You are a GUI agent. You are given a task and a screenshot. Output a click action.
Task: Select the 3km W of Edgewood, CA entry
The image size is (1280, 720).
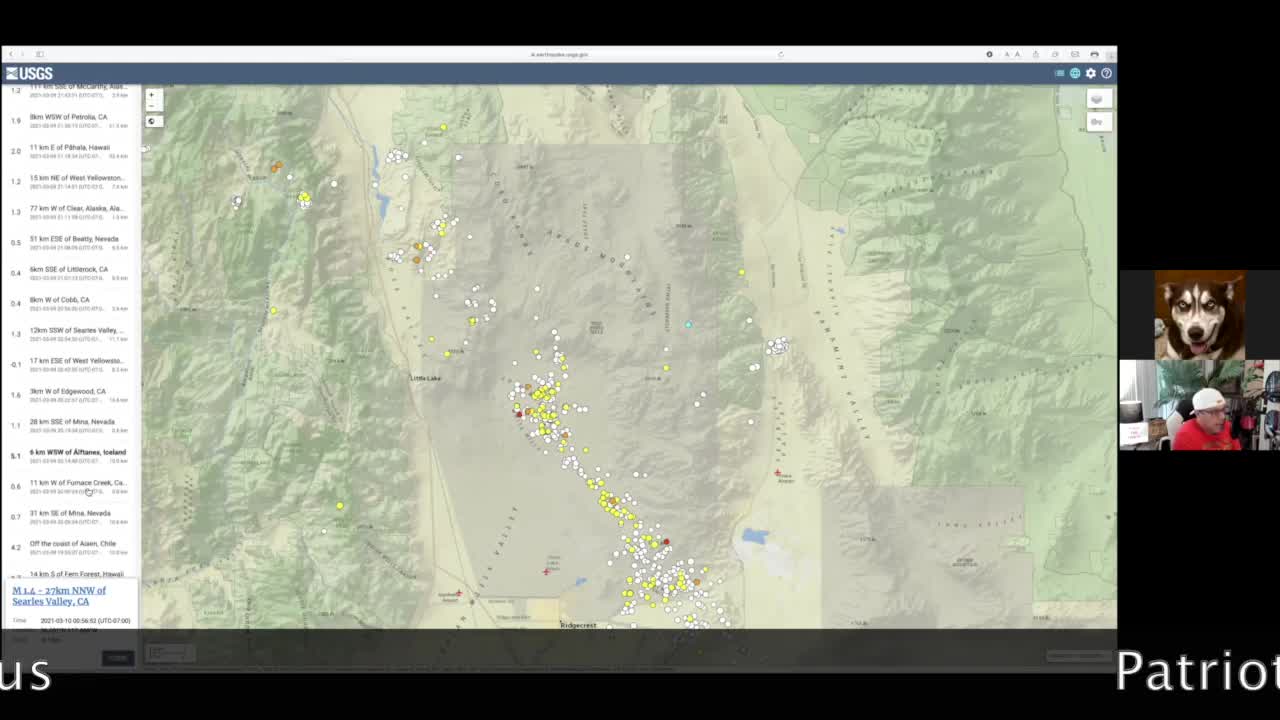click(x=70, y=394)
